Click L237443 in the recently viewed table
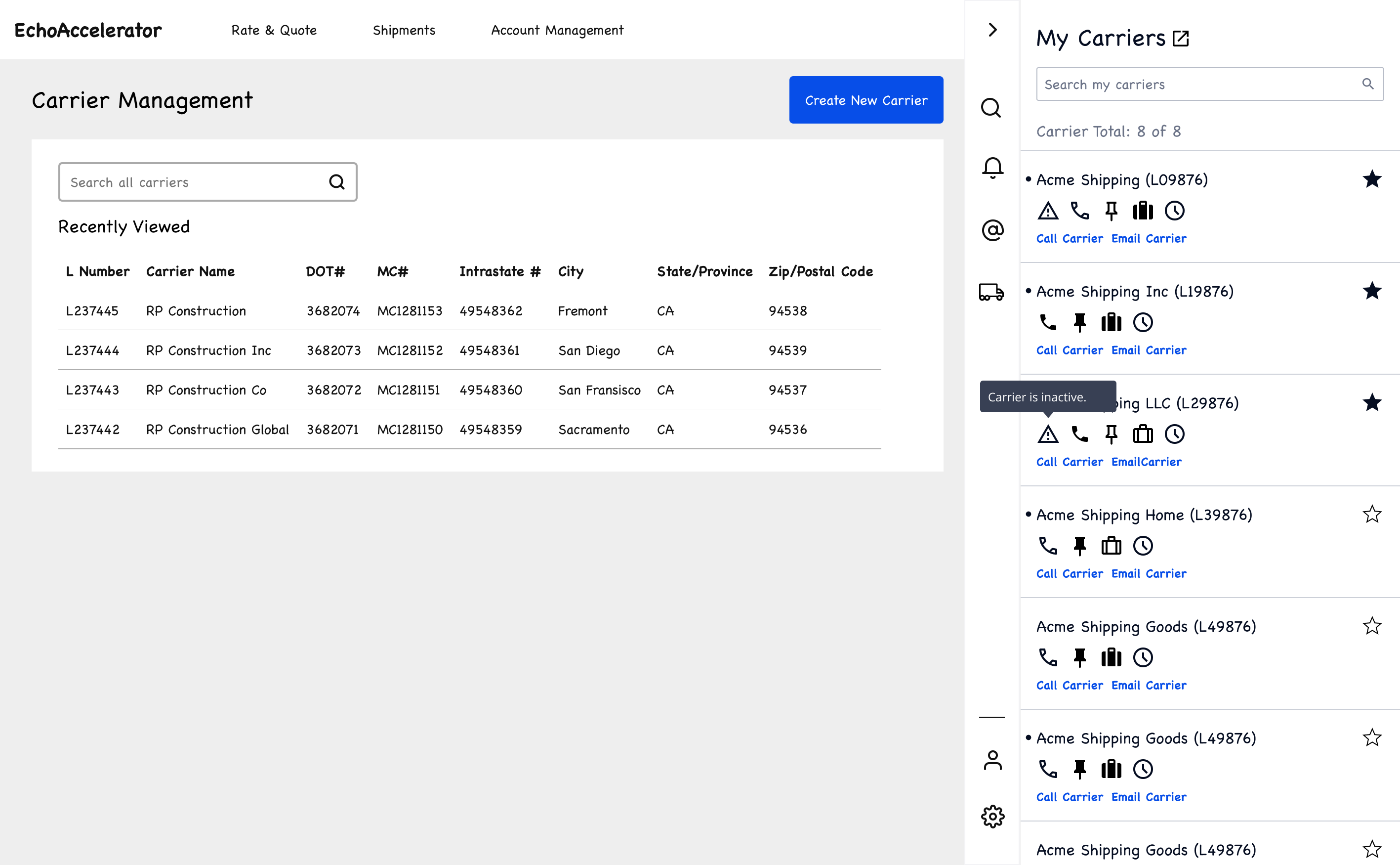 click(x=92, y=390)
